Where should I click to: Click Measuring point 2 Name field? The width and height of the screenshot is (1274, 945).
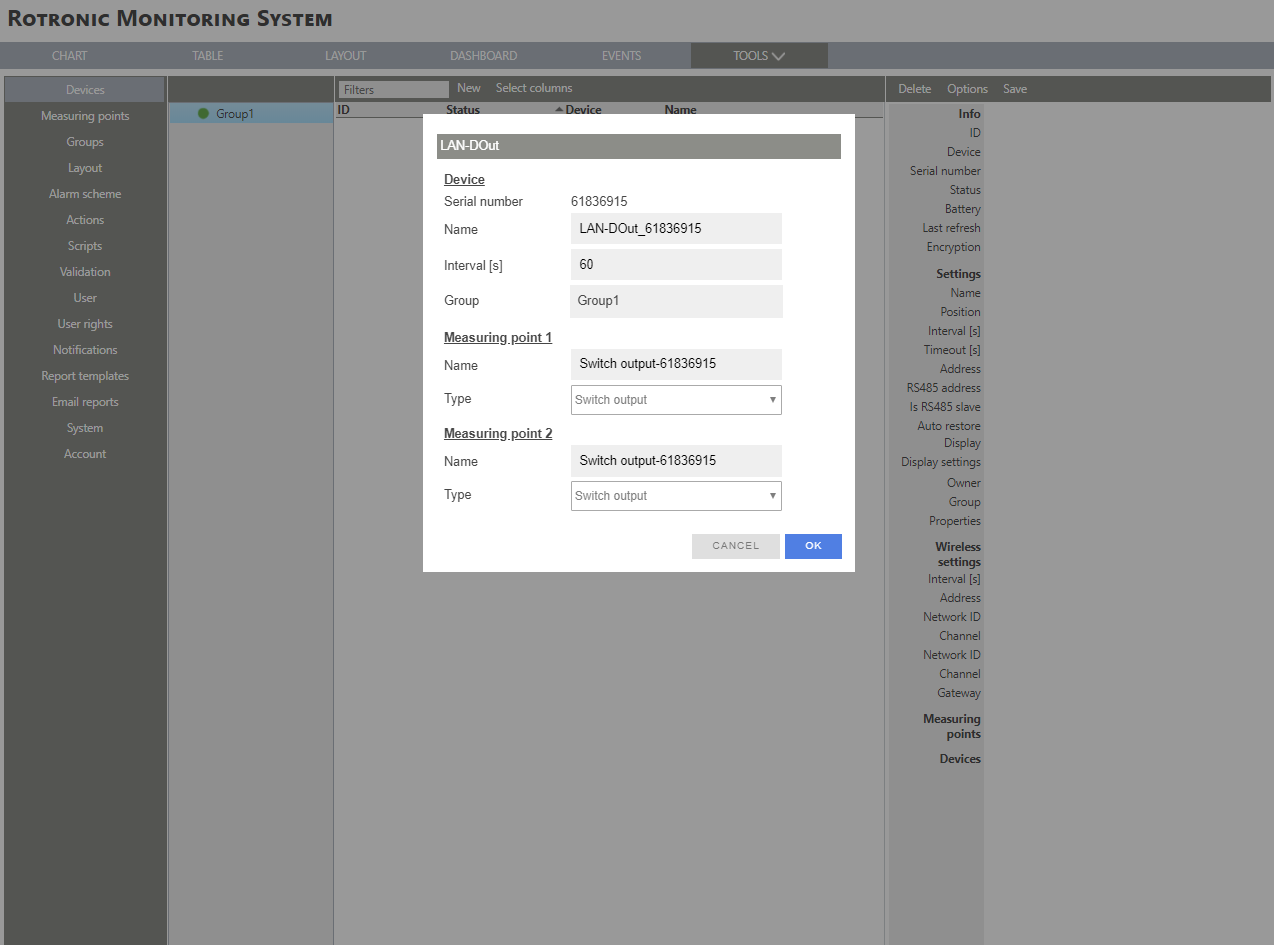676,461
